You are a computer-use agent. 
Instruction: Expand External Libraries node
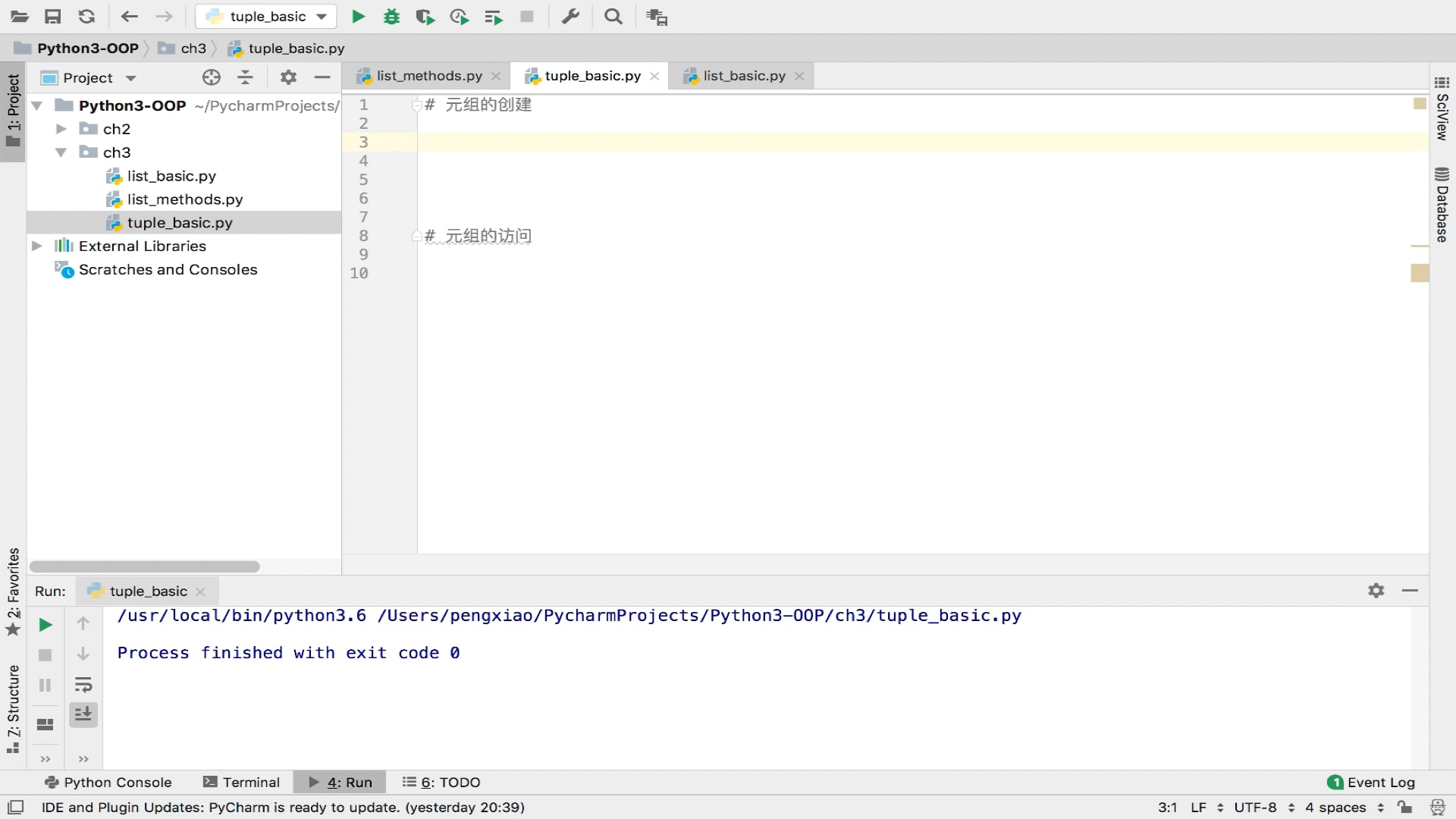pyautogui.click(x=36, y=246)
